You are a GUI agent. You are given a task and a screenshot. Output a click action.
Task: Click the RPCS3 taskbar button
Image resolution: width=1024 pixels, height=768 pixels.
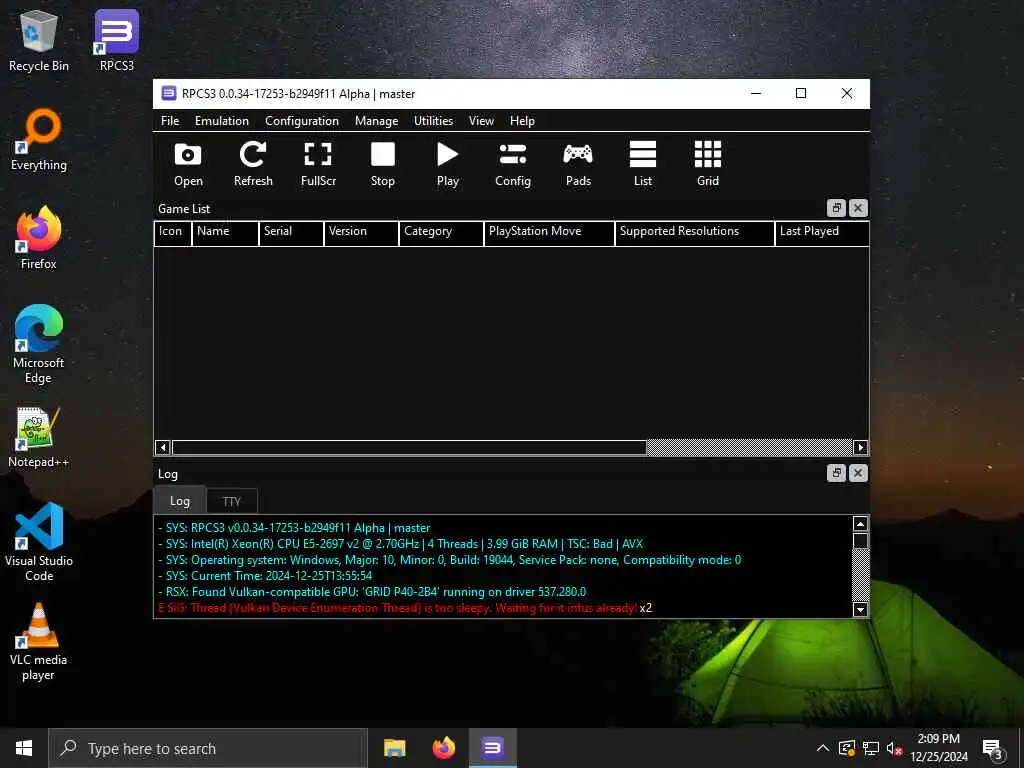point(492,748)
